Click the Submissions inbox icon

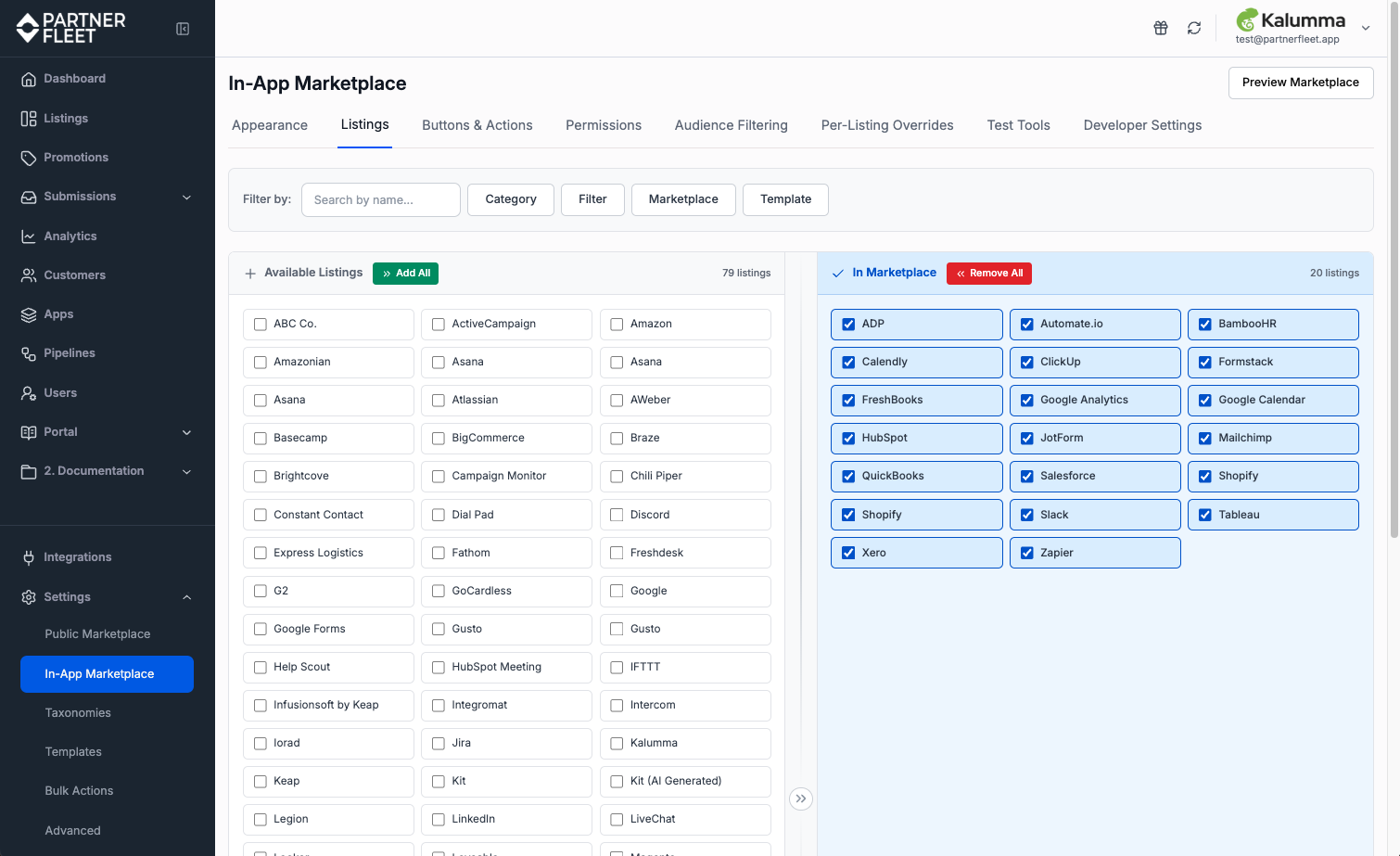(29, 197)
